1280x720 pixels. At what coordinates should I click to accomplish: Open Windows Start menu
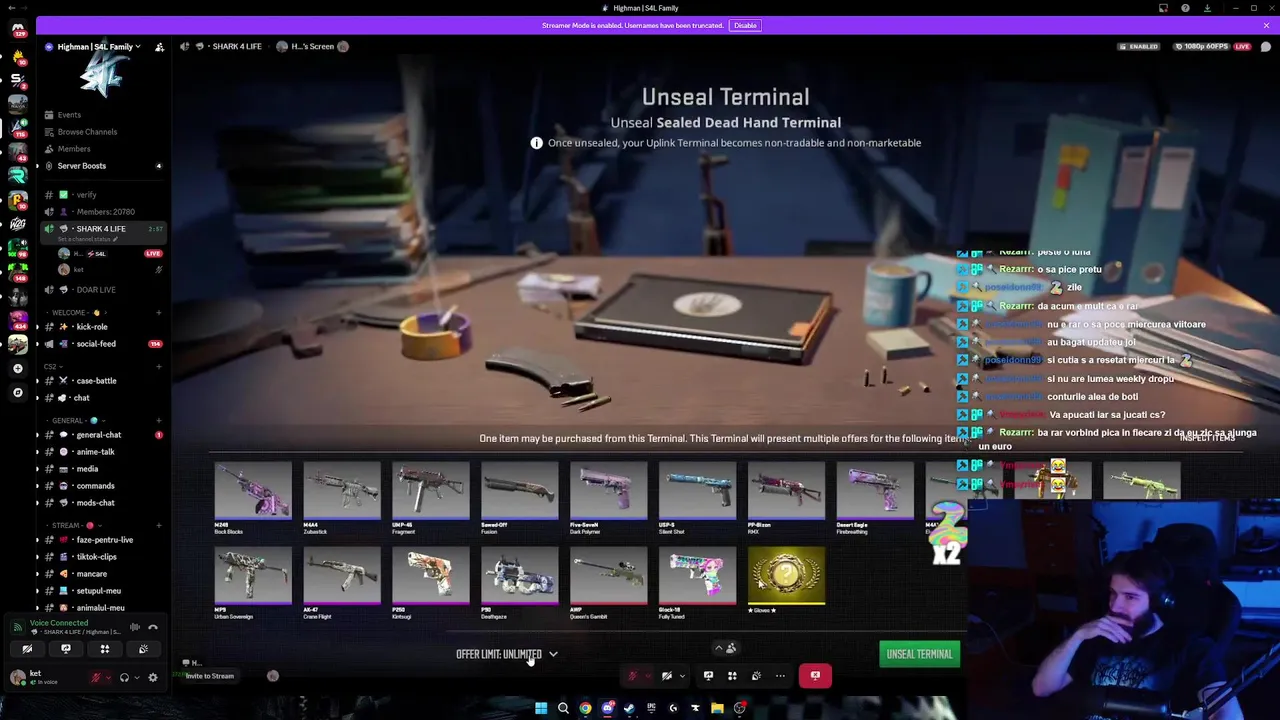541,709
